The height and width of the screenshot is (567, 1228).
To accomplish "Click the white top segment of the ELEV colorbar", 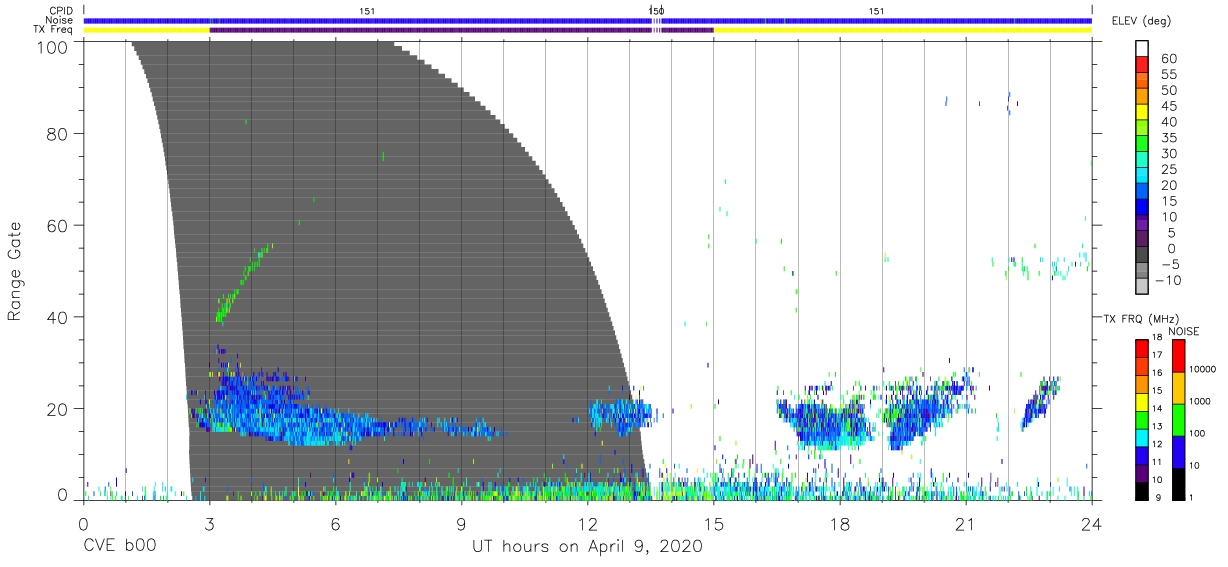I will (x=1142, y=49).
